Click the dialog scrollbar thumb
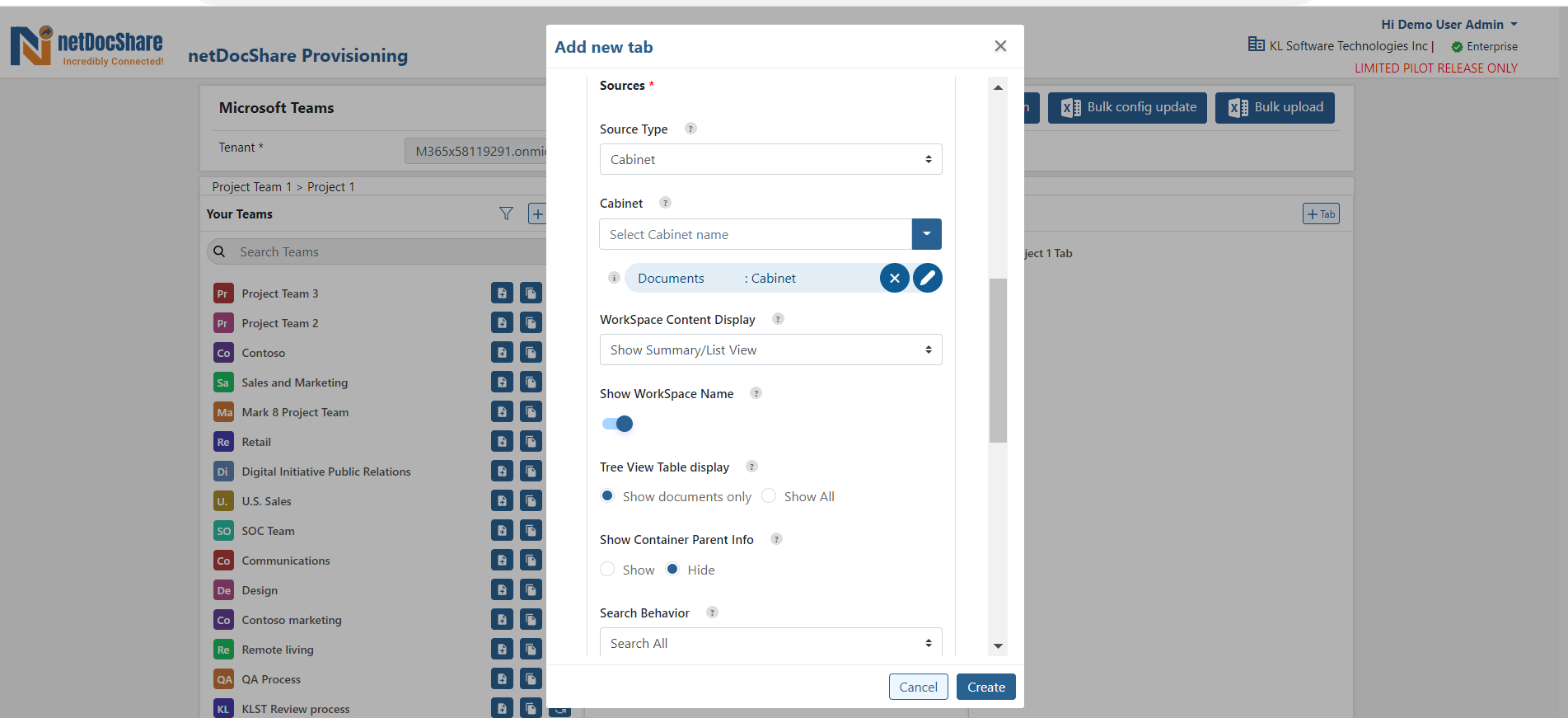This screenshot has height=718, width=1568. click(998, 360)
